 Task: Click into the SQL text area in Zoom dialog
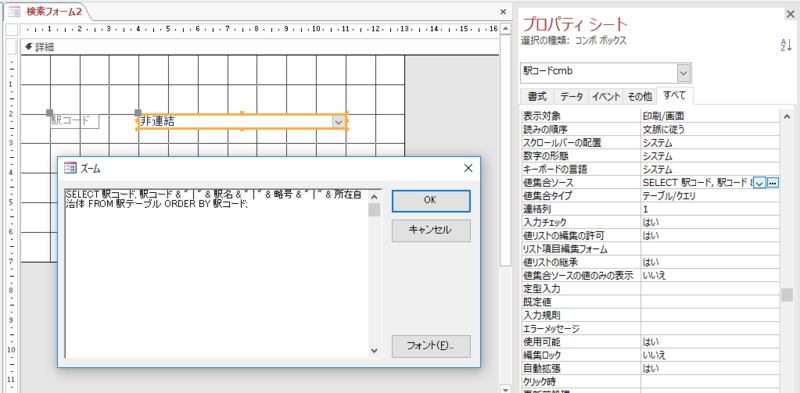coord(217,273)
